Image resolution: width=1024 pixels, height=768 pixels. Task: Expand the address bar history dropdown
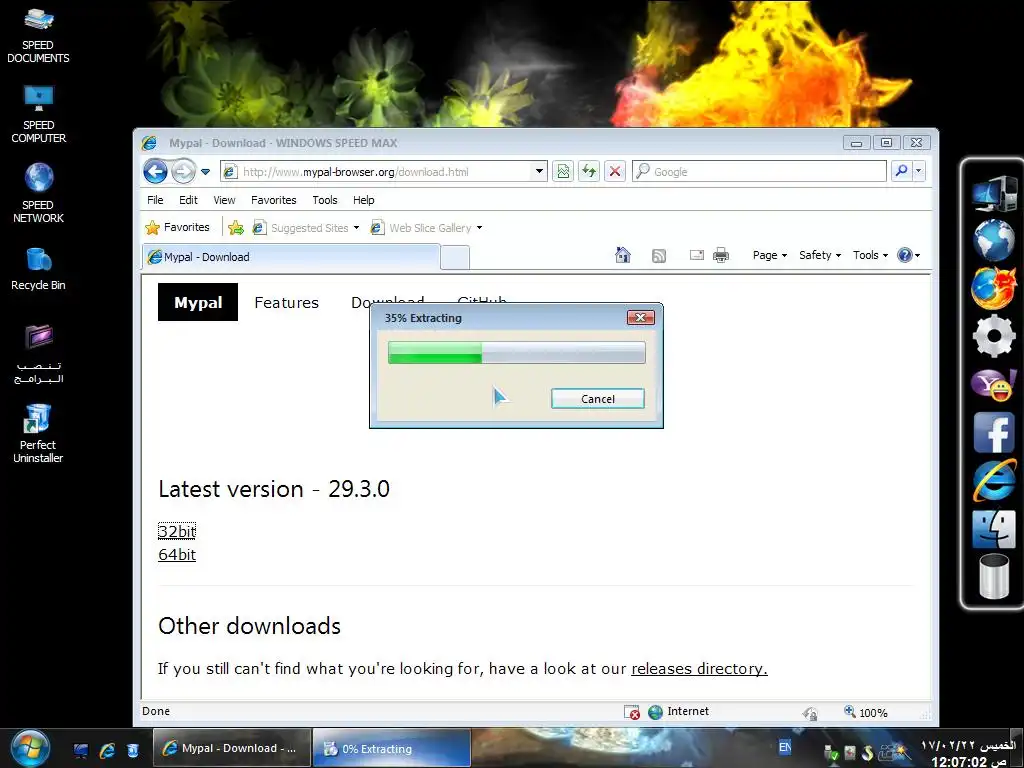539,171
